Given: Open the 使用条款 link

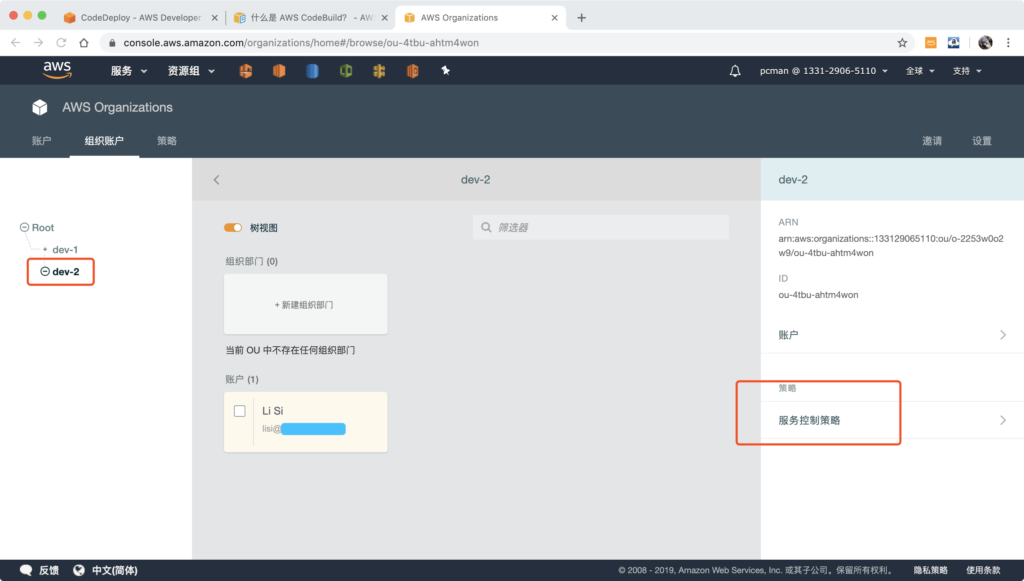Looking at the screenshot, I should (x=984, y=570).
